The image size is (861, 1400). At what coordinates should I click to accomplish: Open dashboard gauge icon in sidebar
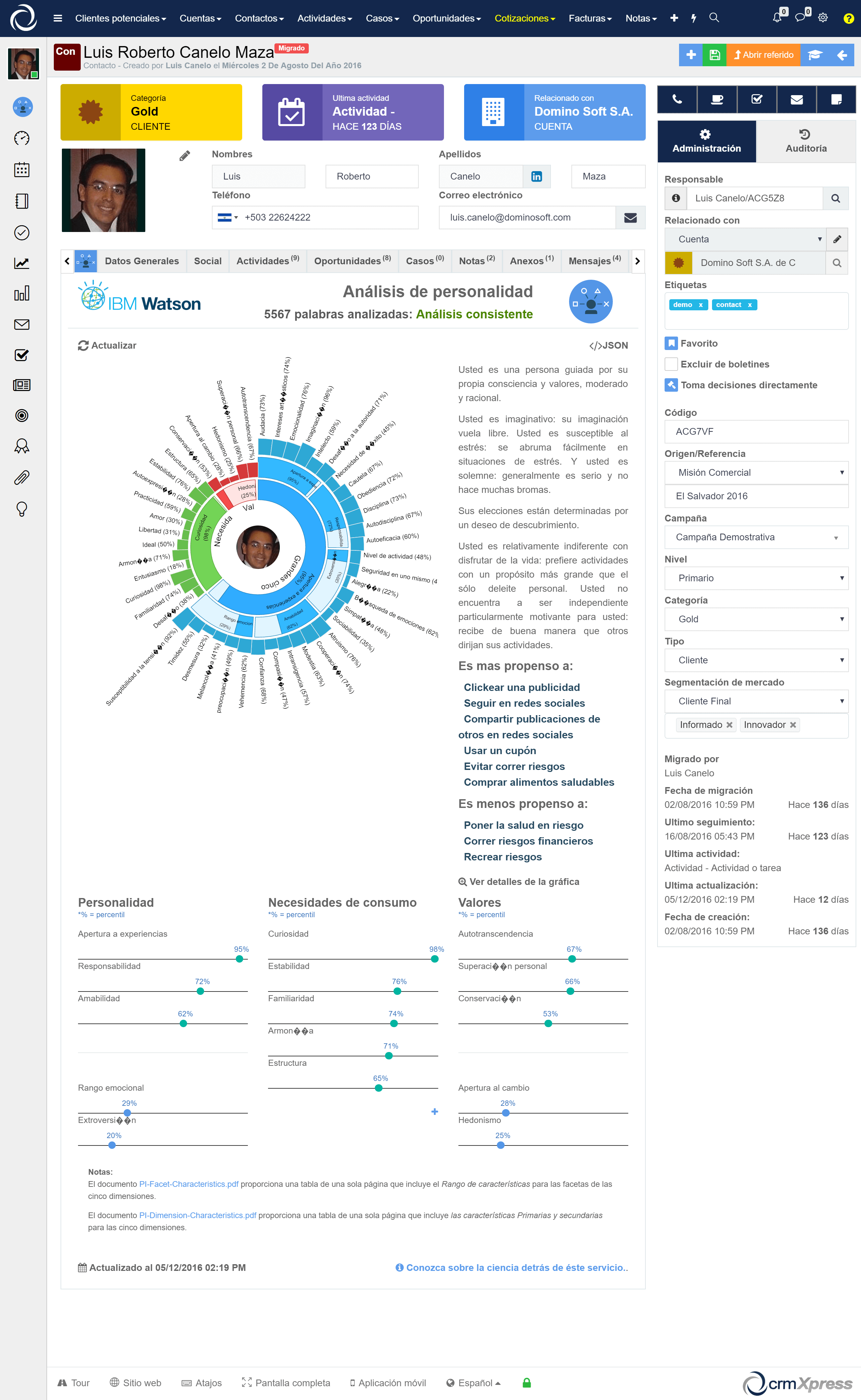[22, 138]
